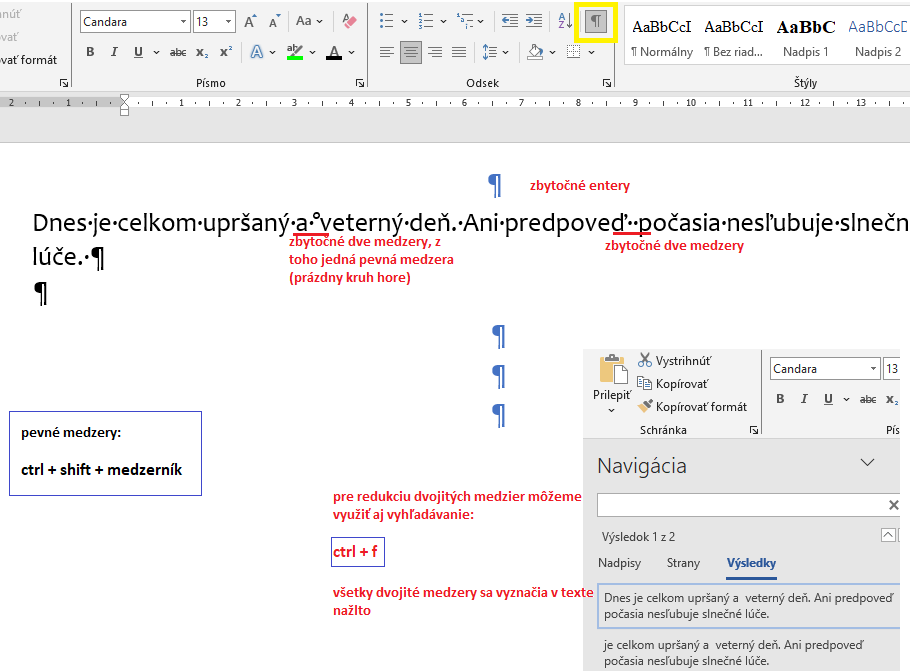
Task: Click the Kopírovať copy icon
Action: point(645,383)
